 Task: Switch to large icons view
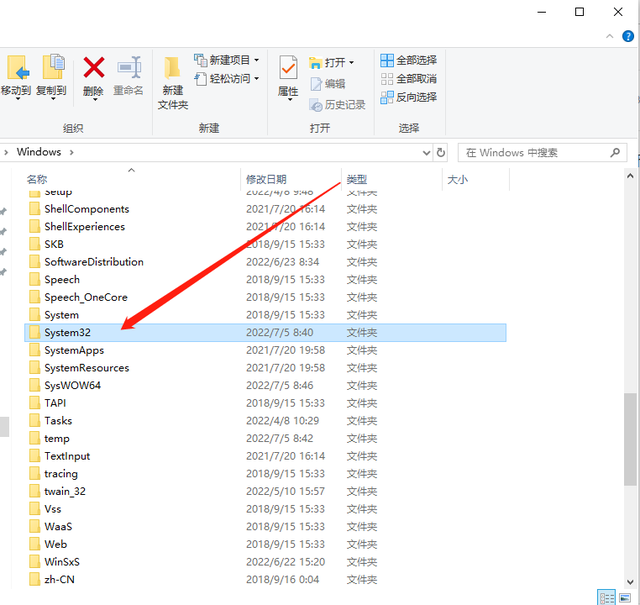click(x=625, y=598)
